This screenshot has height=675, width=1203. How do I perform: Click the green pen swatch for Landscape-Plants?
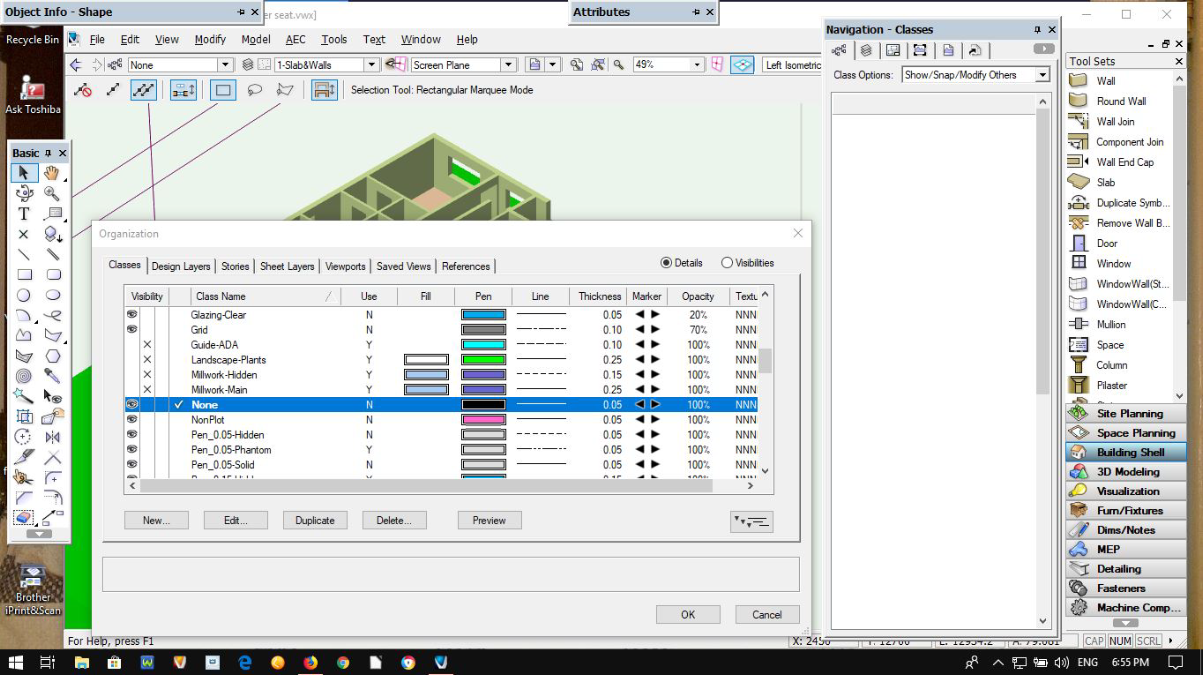483,360
